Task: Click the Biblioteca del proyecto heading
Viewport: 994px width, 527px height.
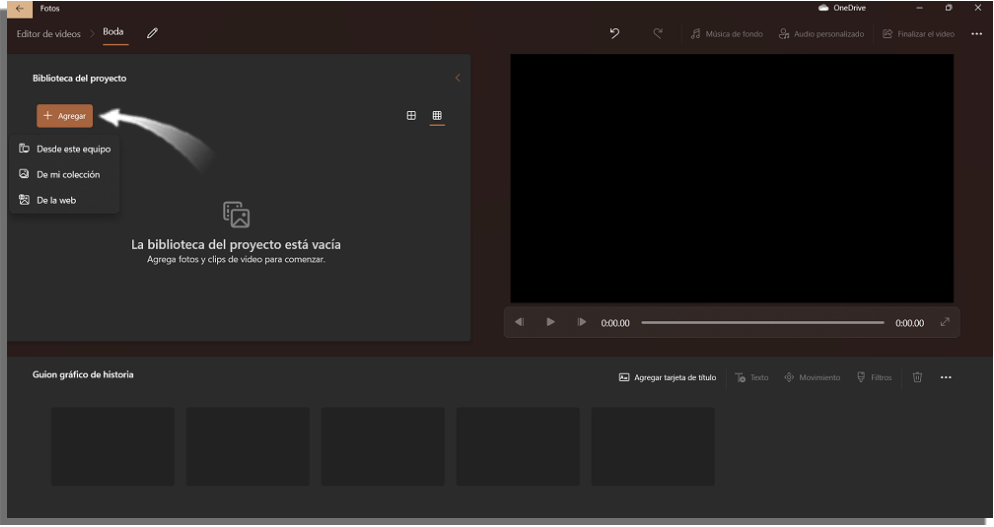Action: [79, 78]
